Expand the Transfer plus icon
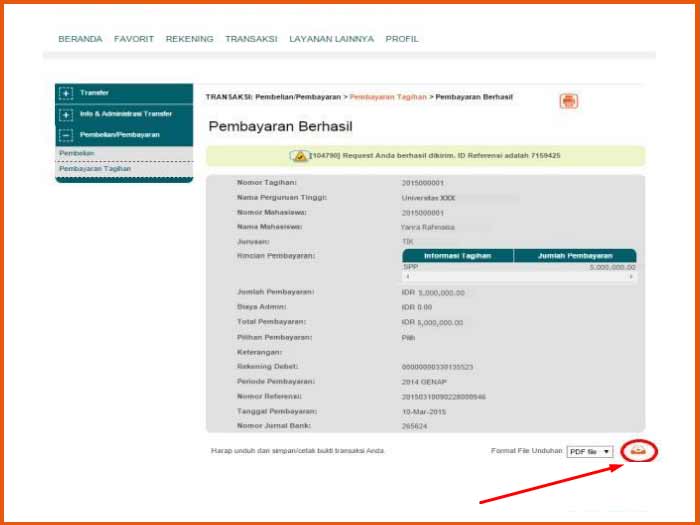This screenshot has height=525, width=700. click(x=66, y=93)
